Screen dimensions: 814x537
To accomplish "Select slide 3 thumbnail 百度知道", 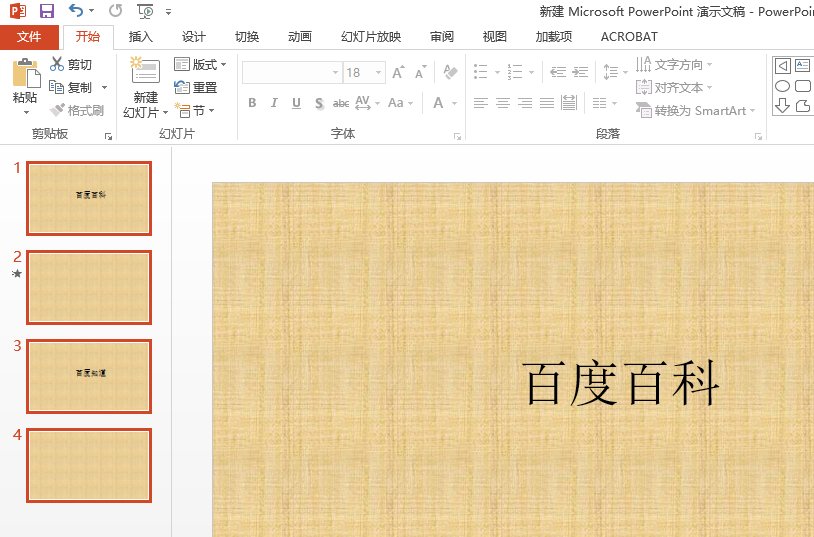I will 89,377.
